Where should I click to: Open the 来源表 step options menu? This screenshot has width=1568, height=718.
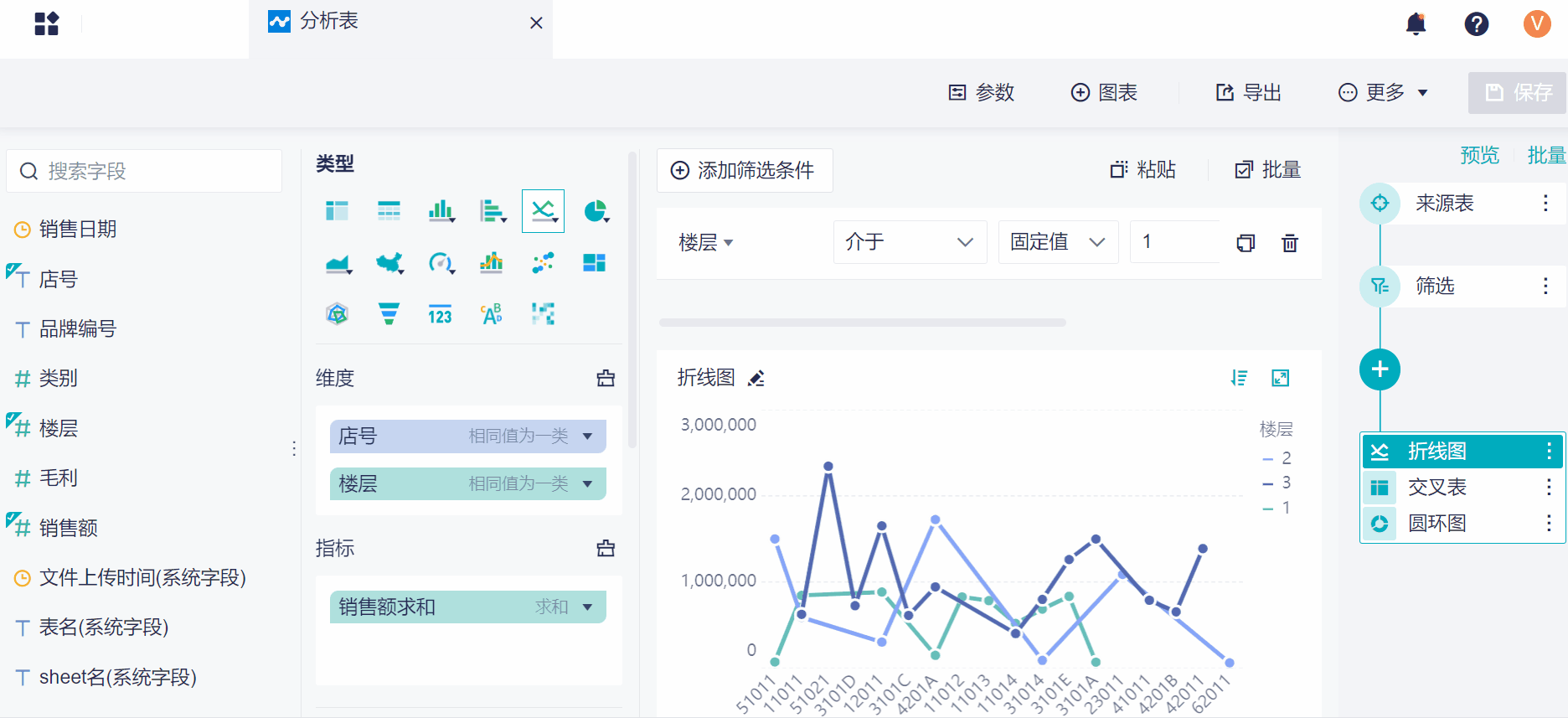pos(1545,204)
